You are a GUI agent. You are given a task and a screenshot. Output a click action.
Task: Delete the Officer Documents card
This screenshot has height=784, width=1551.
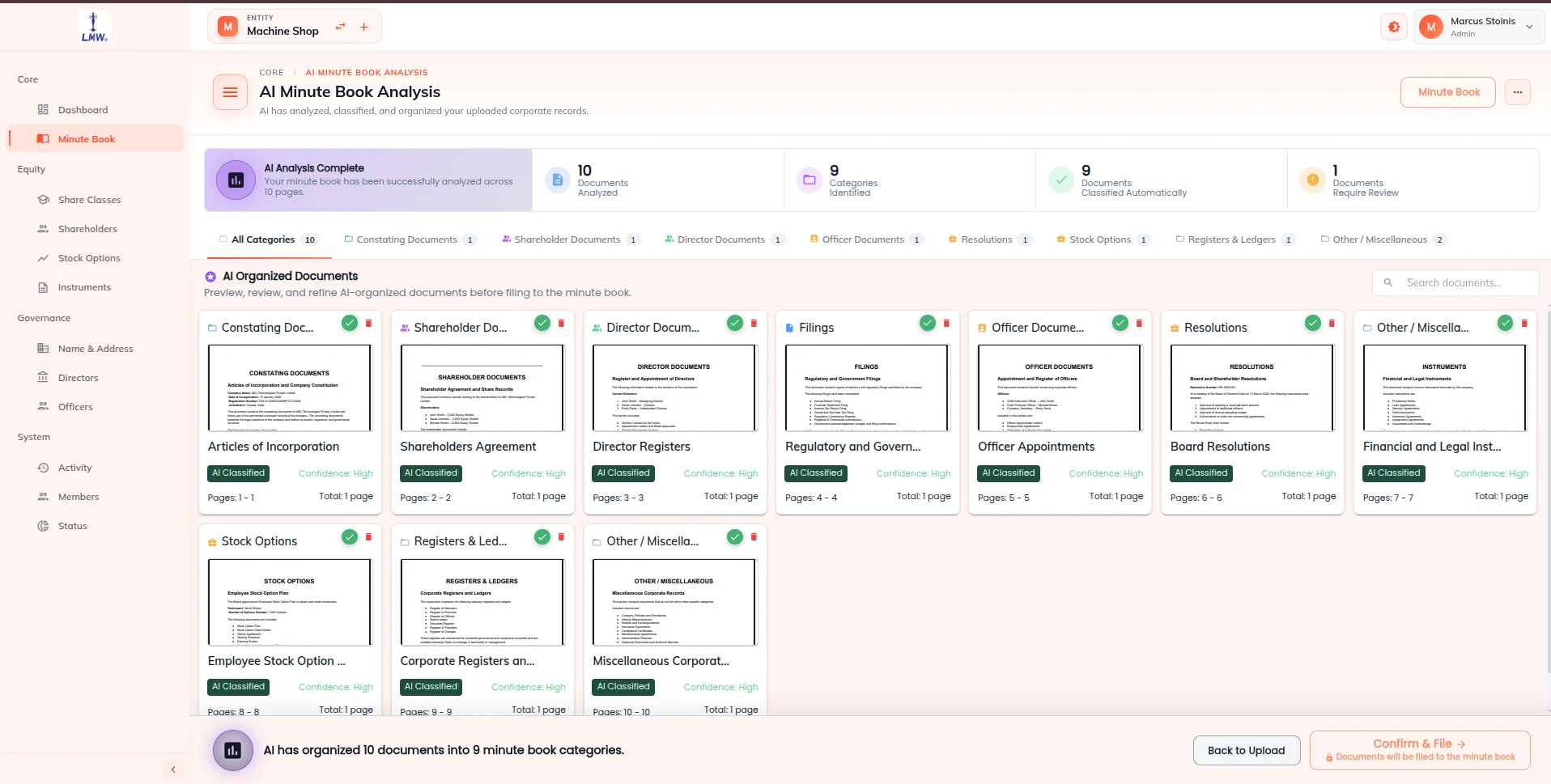pos(1139,324)
